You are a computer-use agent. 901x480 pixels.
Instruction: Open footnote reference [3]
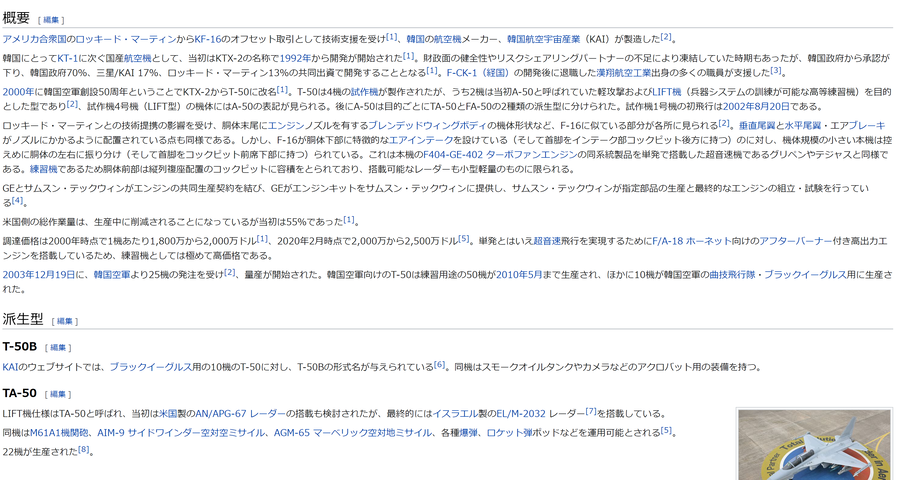[776, 71]
